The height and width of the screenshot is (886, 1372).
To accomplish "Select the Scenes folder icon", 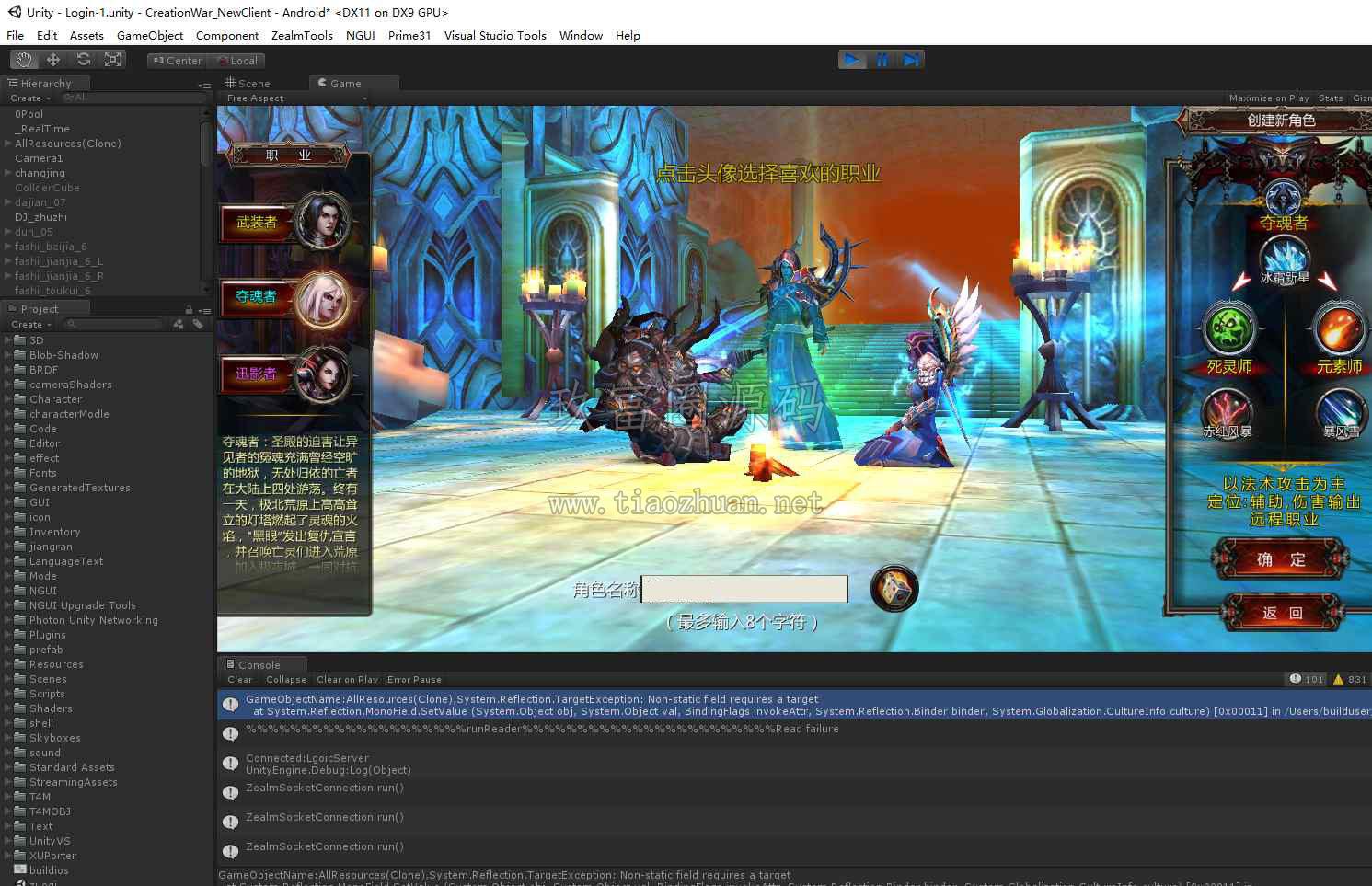I will tap(20, 679).
